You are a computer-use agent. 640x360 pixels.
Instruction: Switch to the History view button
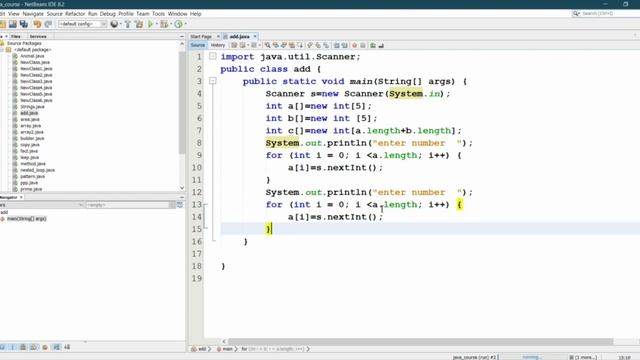tap(218, 45)
